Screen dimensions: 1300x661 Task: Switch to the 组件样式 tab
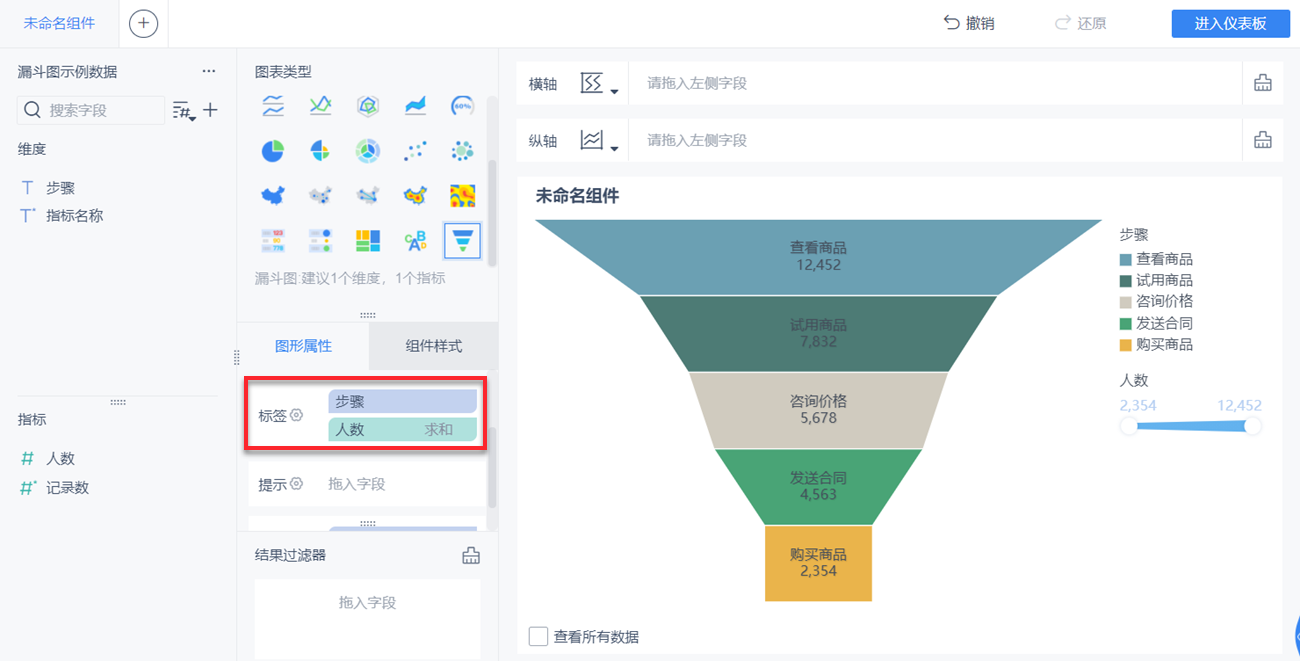click(x=433, y=346)
